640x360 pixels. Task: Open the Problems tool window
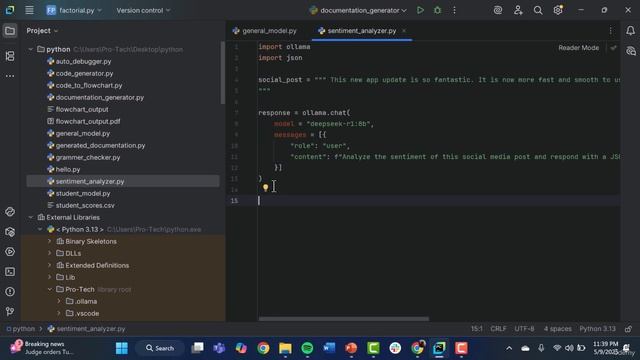point(10,292)
